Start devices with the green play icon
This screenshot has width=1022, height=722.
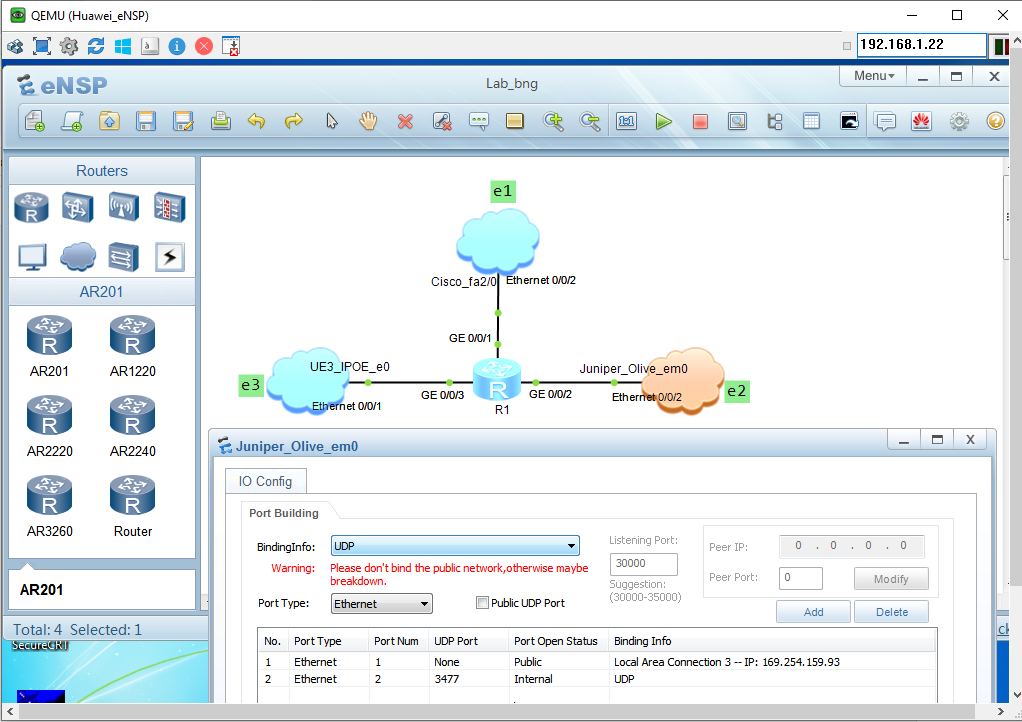click(663, 121)
